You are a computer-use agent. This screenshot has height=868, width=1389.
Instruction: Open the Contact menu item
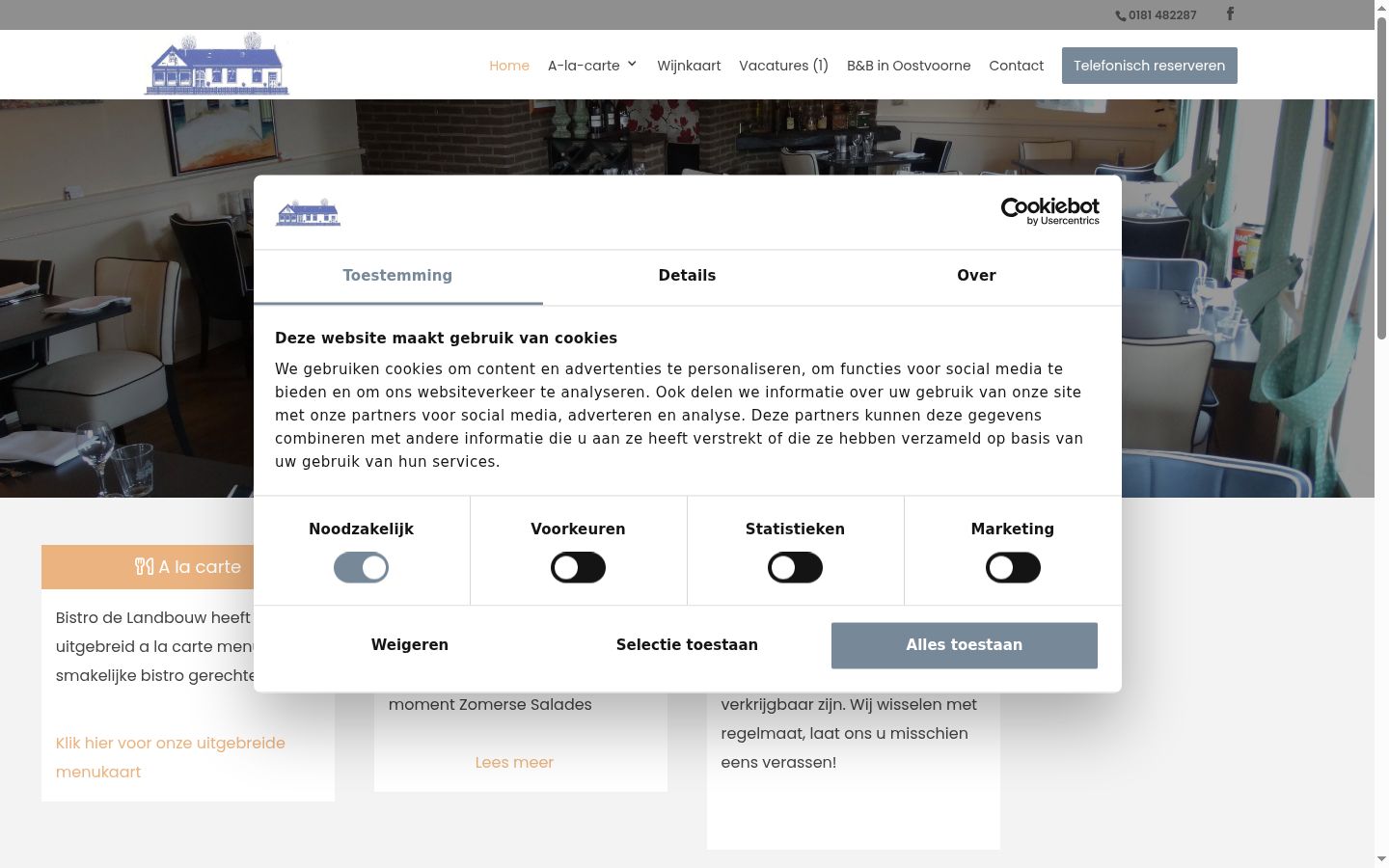(1016, 66)
